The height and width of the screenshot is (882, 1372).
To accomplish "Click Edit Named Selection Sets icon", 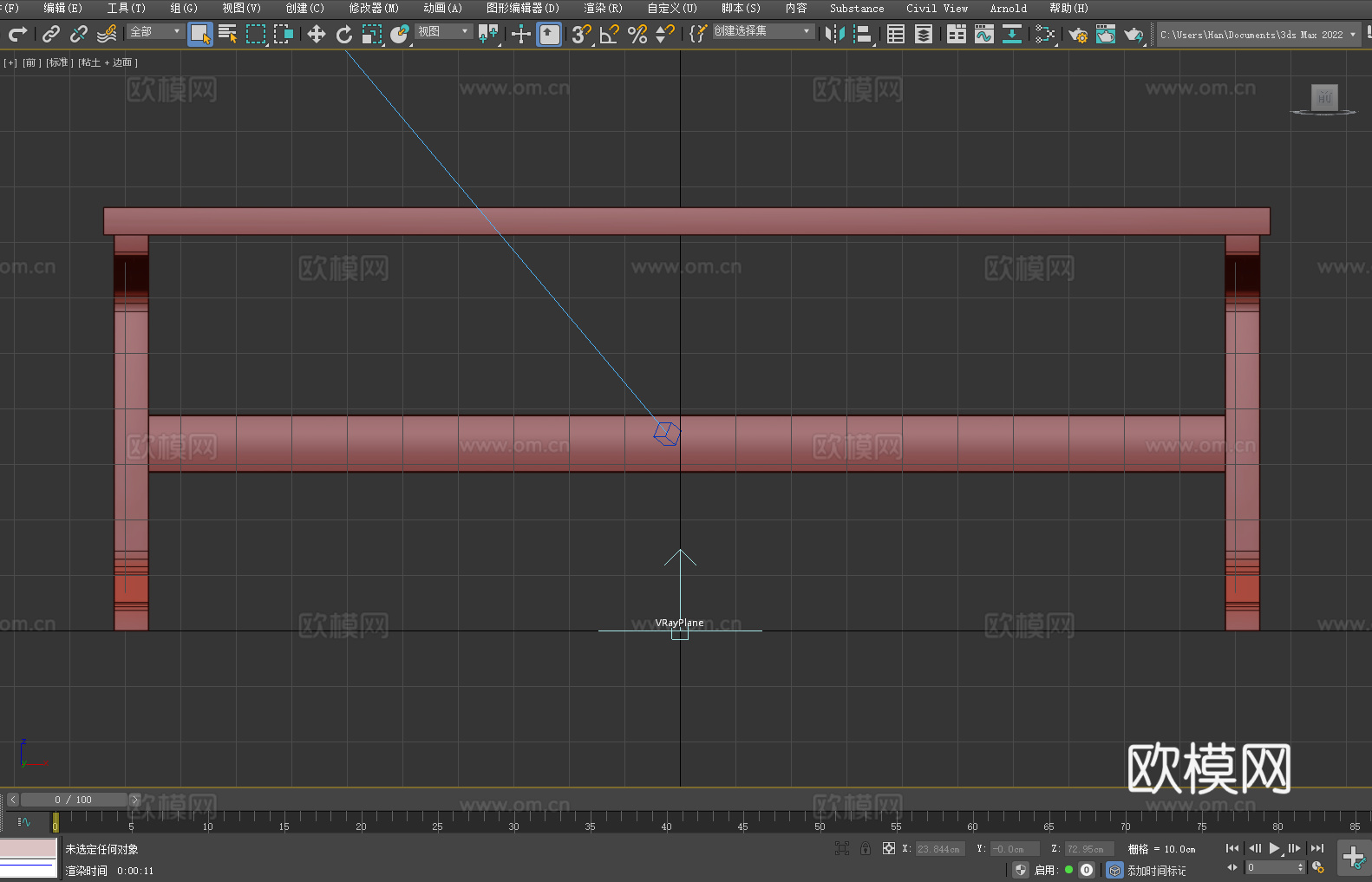I will point(698,34).
